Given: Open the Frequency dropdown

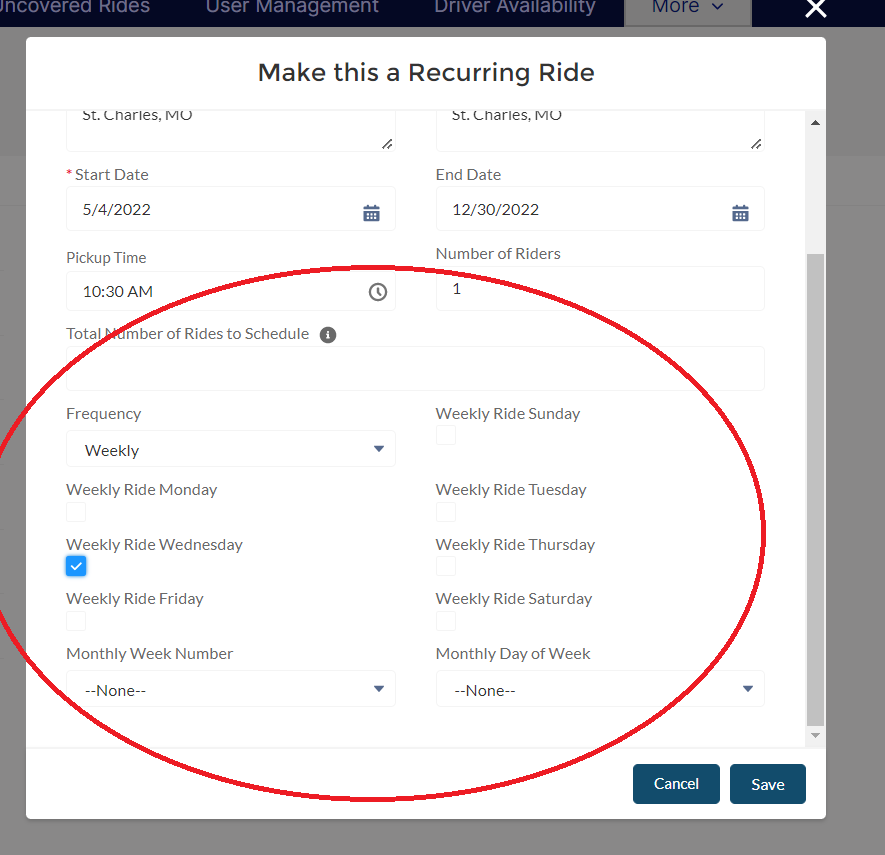Looking at the screenshot, I should click(x=230, y=449).
